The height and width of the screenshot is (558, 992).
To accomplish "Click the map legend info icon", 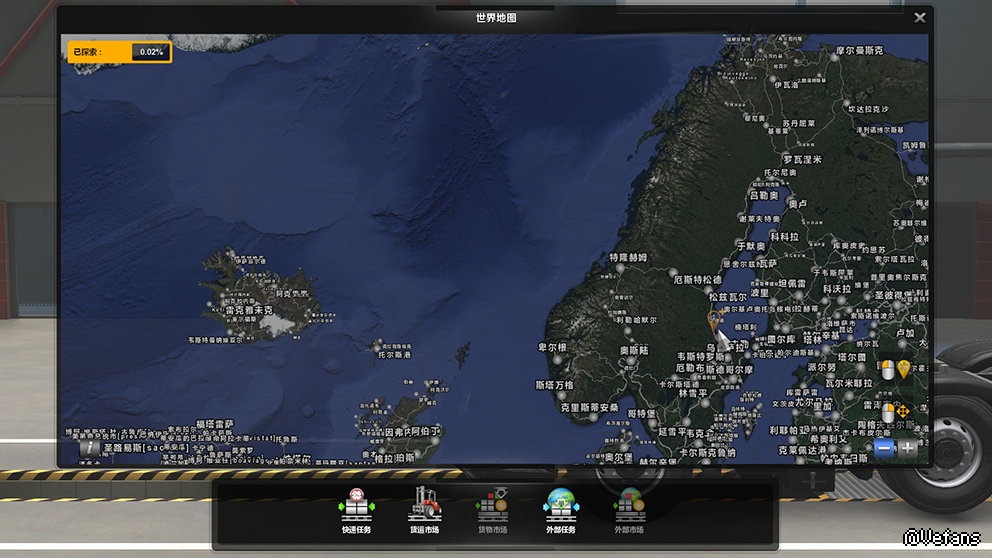I will pyautogui.click(x=90, y=449).
